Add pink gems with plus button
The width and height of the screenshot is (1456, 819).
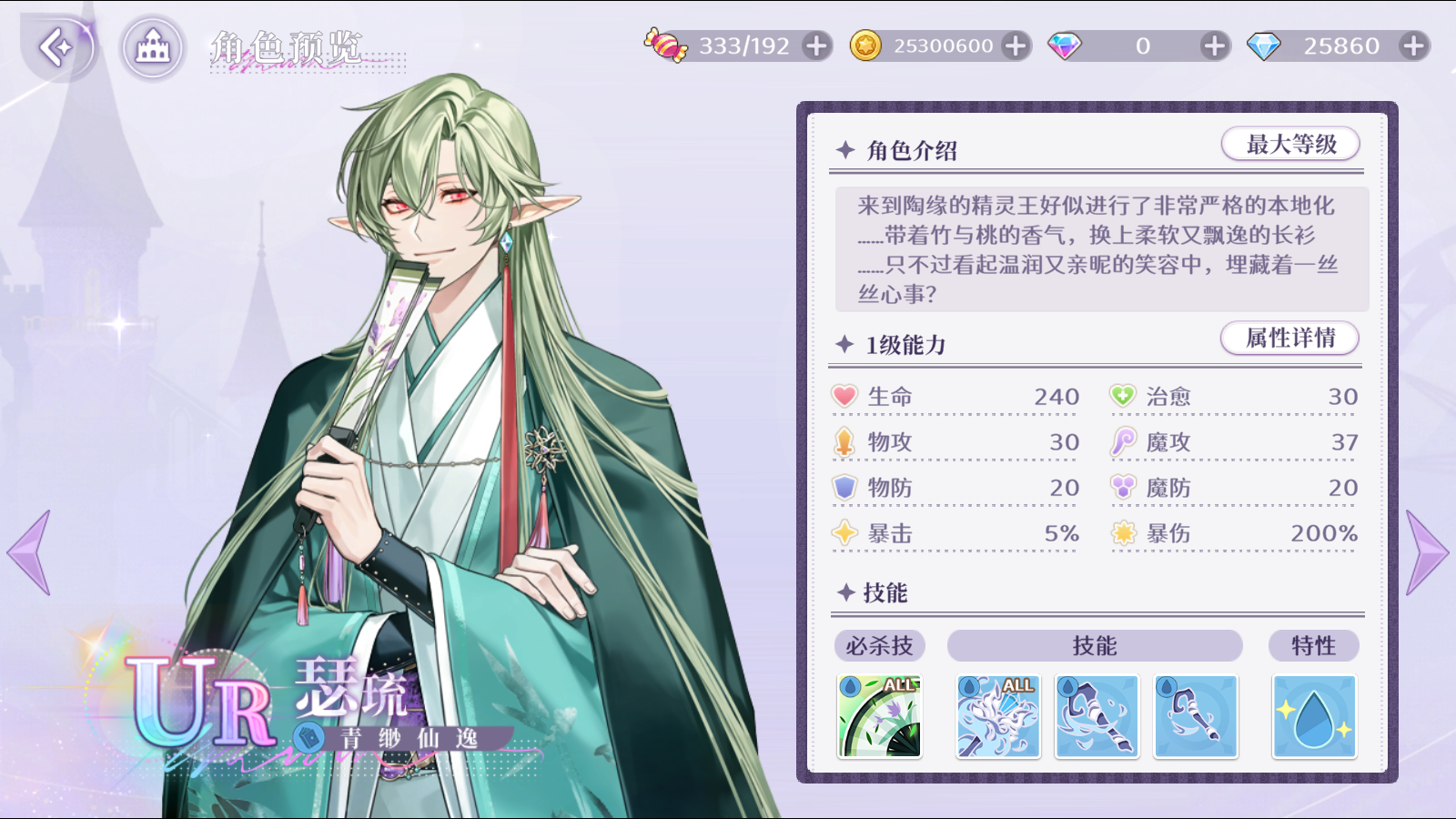click(1214, 45)
